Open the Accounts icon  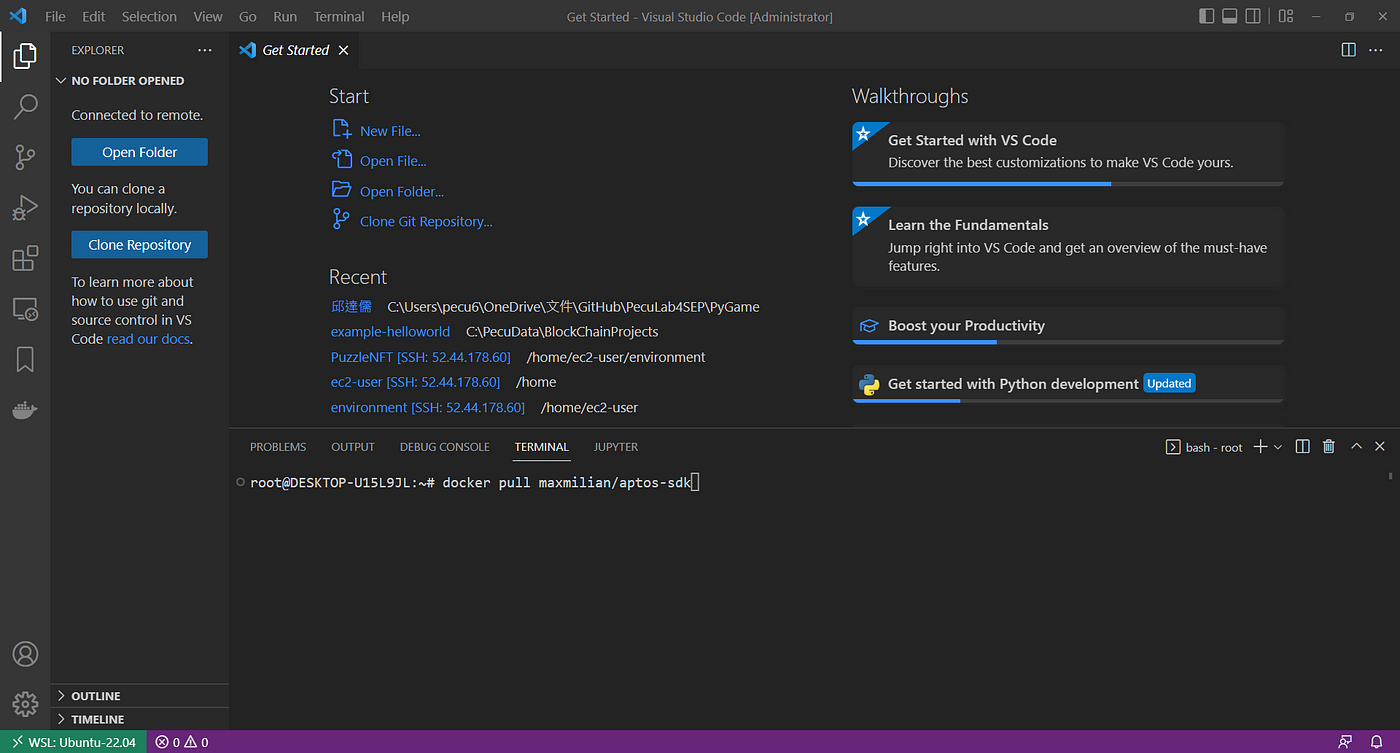(25, 654)
